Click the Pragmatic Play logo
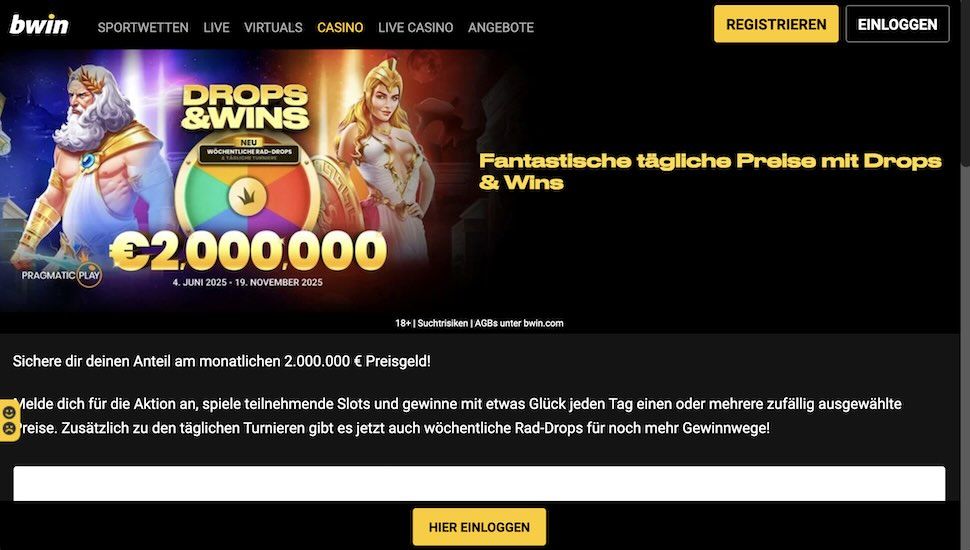The width and height of the screenshot is (970, 550). coord(61,275)
